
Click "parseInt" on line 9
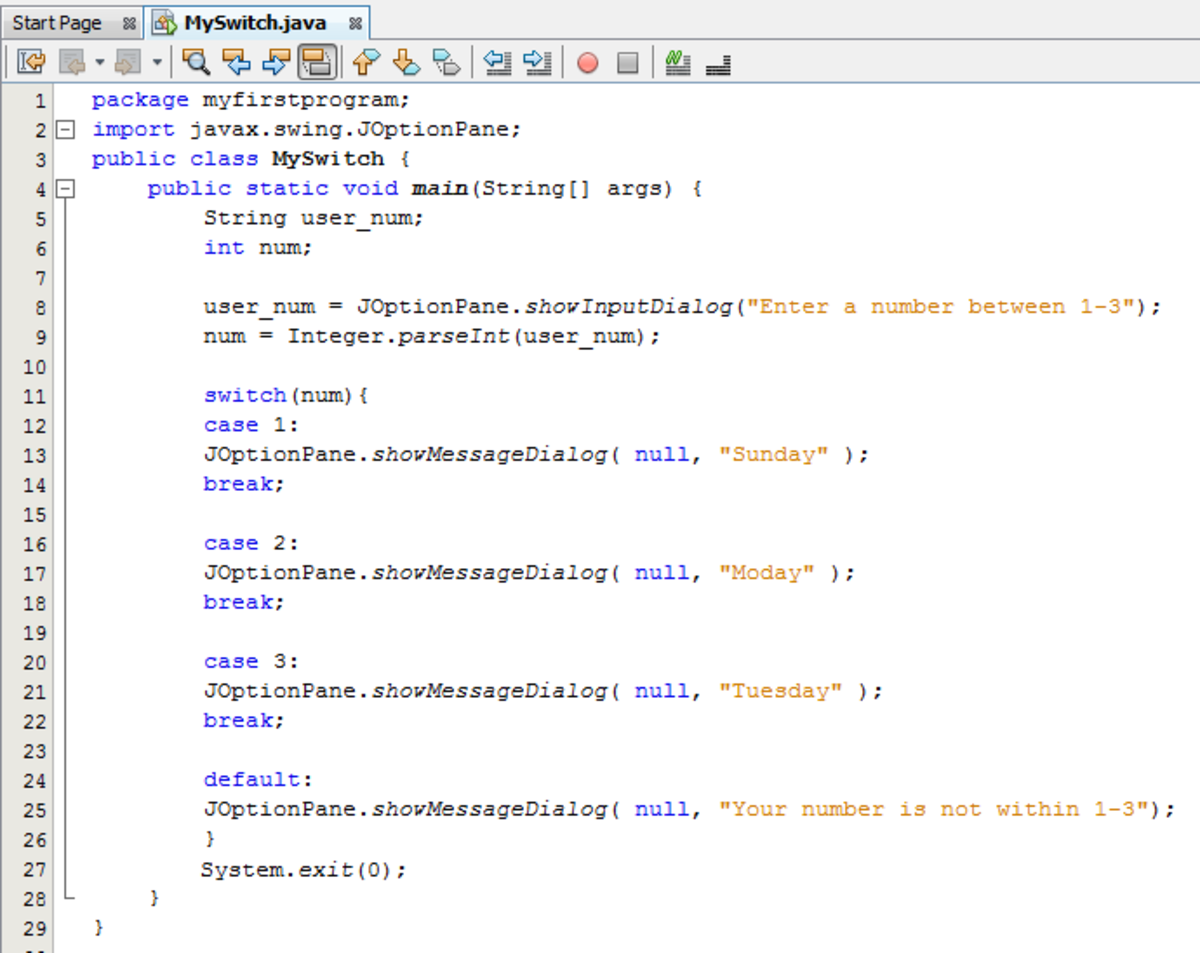click(x=454, y=336)
